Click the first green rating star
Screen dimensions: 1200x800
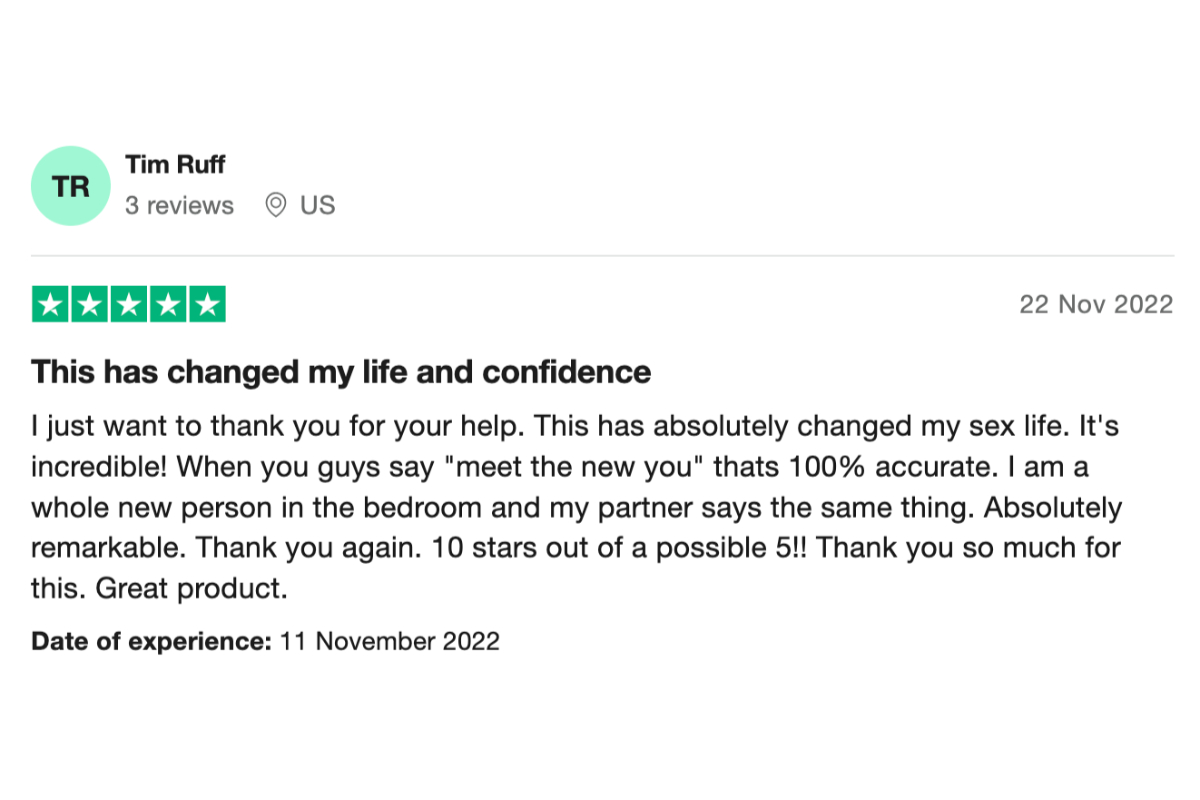tap(51, 304)
